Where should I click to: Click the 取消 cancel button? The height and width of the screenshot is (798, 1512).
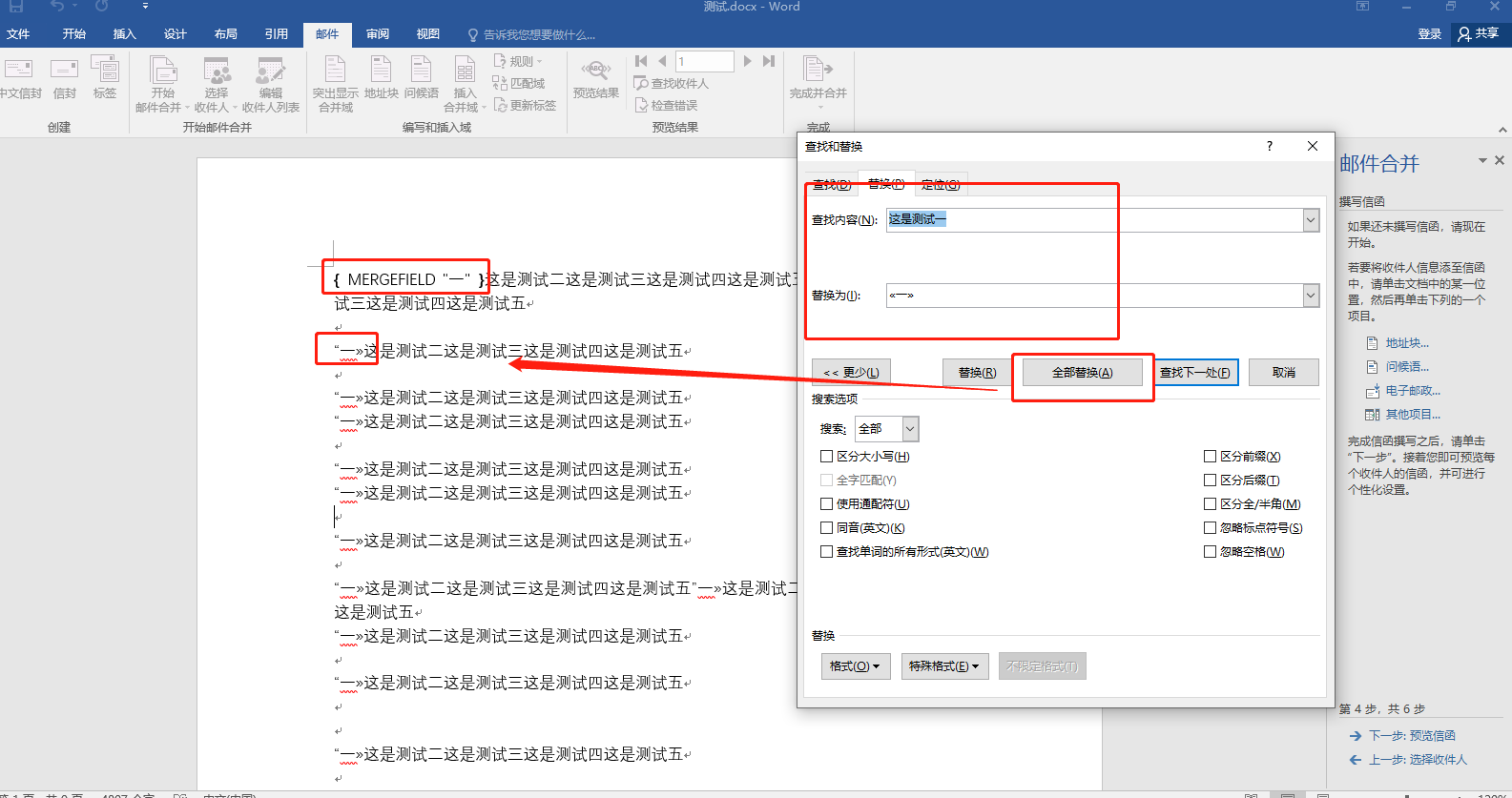[1283, 373]
